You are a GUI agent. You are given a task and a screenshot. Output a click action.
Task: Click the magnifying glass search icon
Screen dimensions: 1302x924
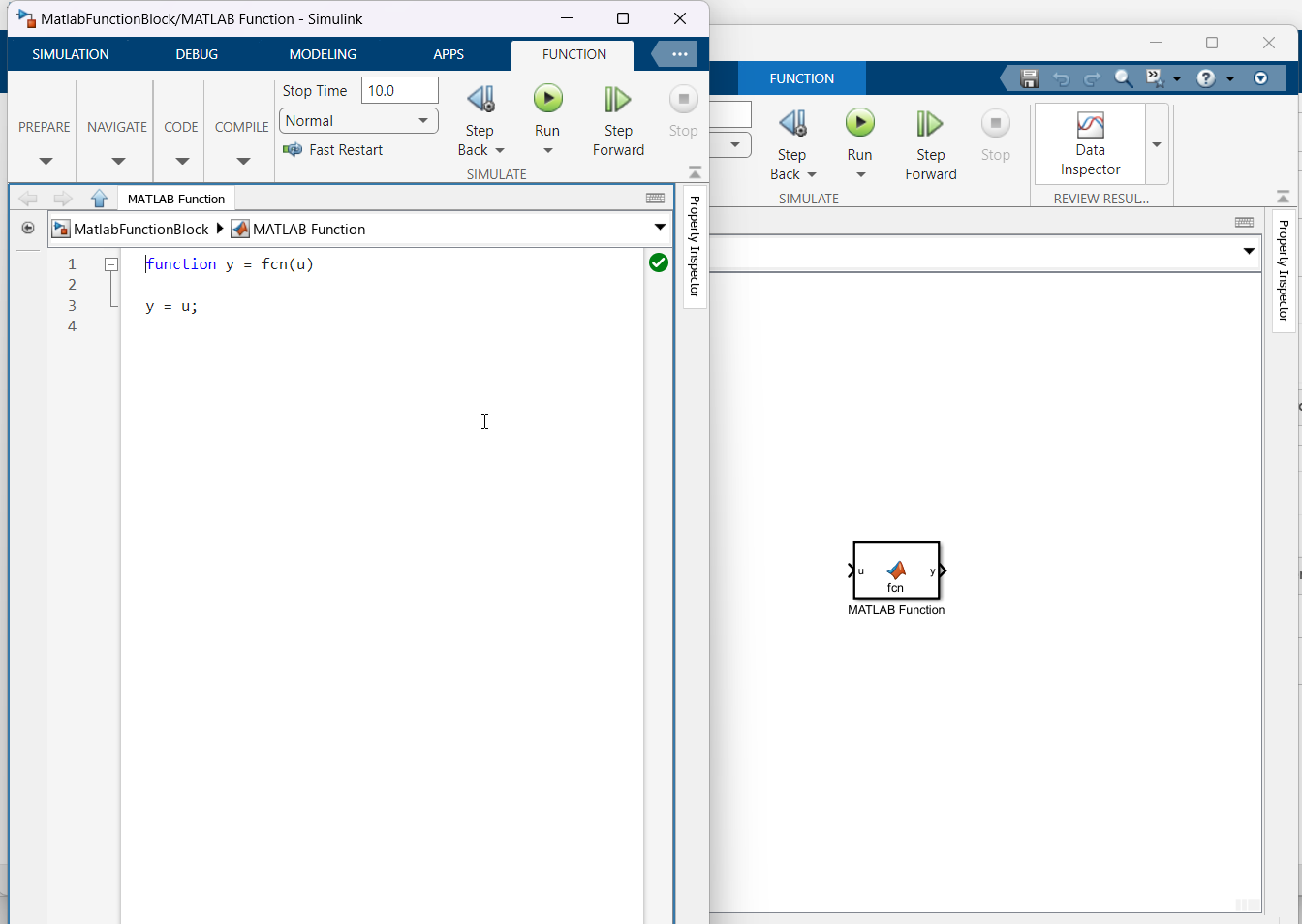pyautogui.click(x=1123, y=78)
